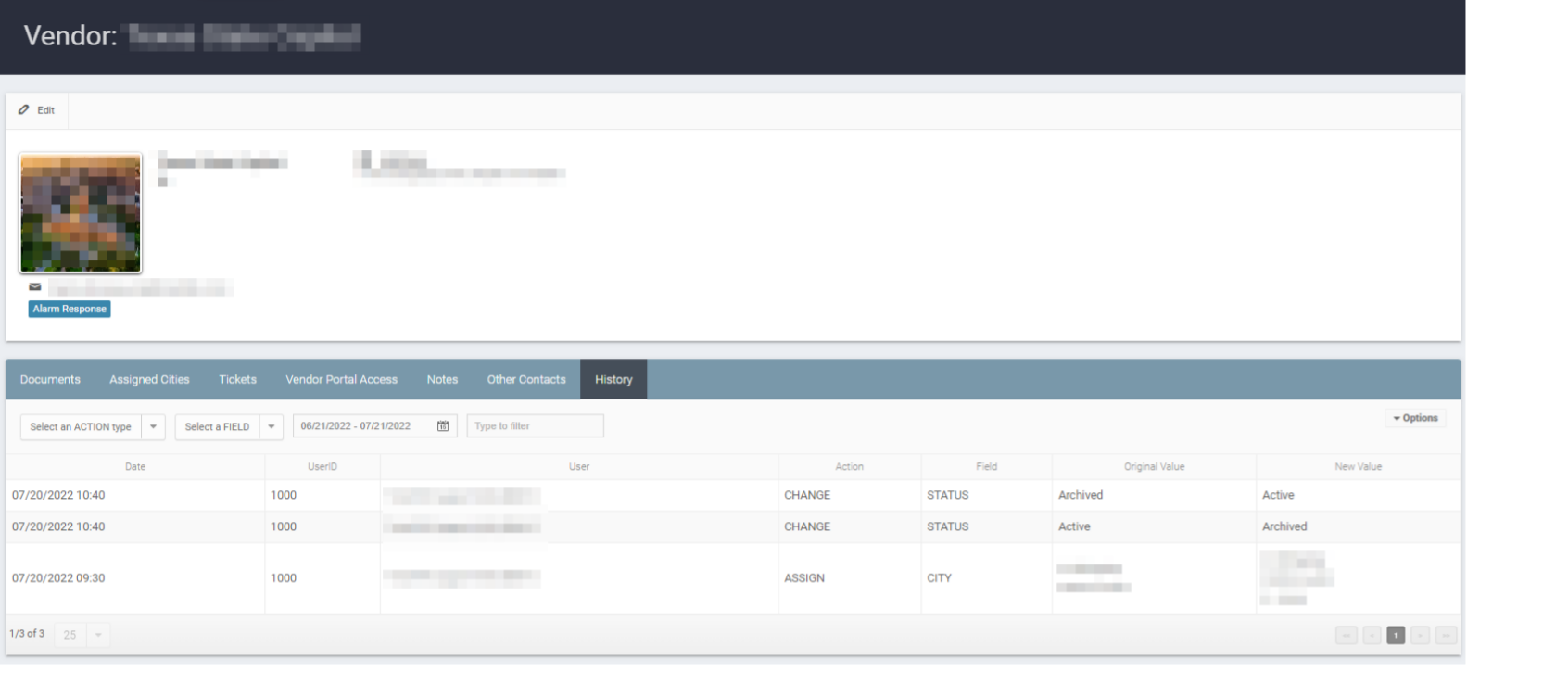
Task: Click the 1/3 of 3 record count
Action: pos(27,634)
